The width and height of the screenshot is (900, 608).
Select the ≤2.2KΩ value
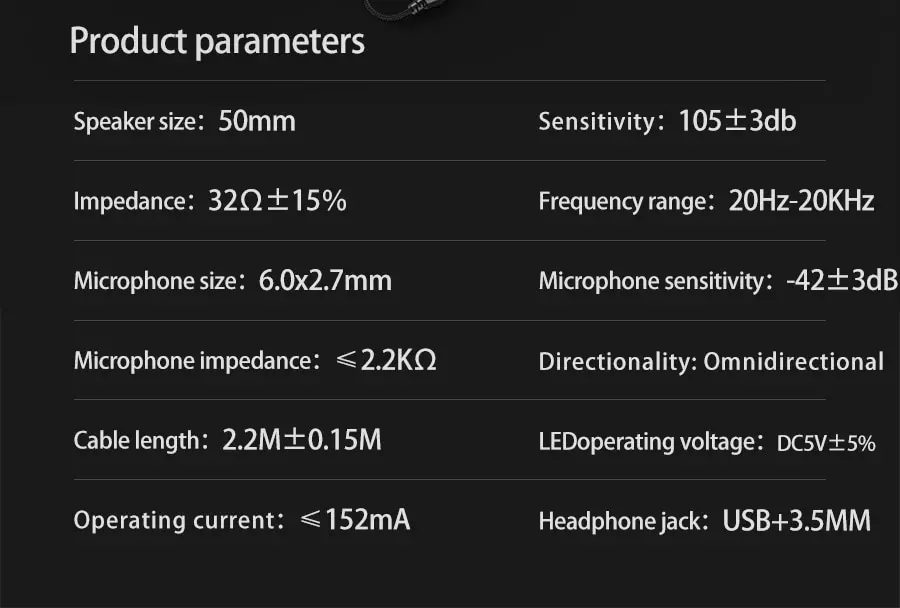tap(387, 361)
